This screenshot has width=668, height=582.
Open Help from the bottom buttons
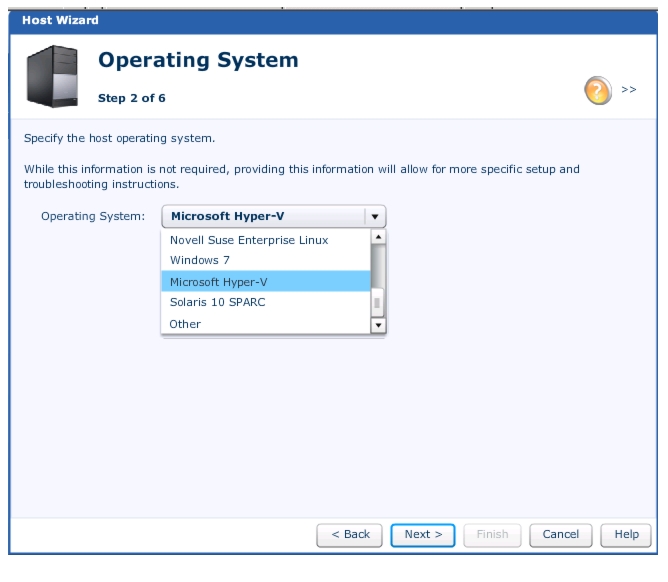[626, 535]
